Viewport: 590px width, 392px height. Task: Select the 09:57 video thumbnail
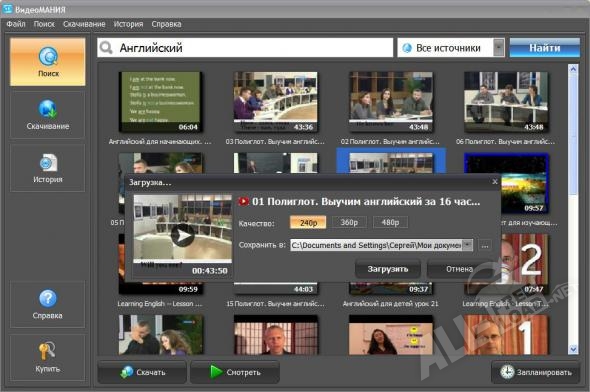pyautogui.click(x=525, y=183)
